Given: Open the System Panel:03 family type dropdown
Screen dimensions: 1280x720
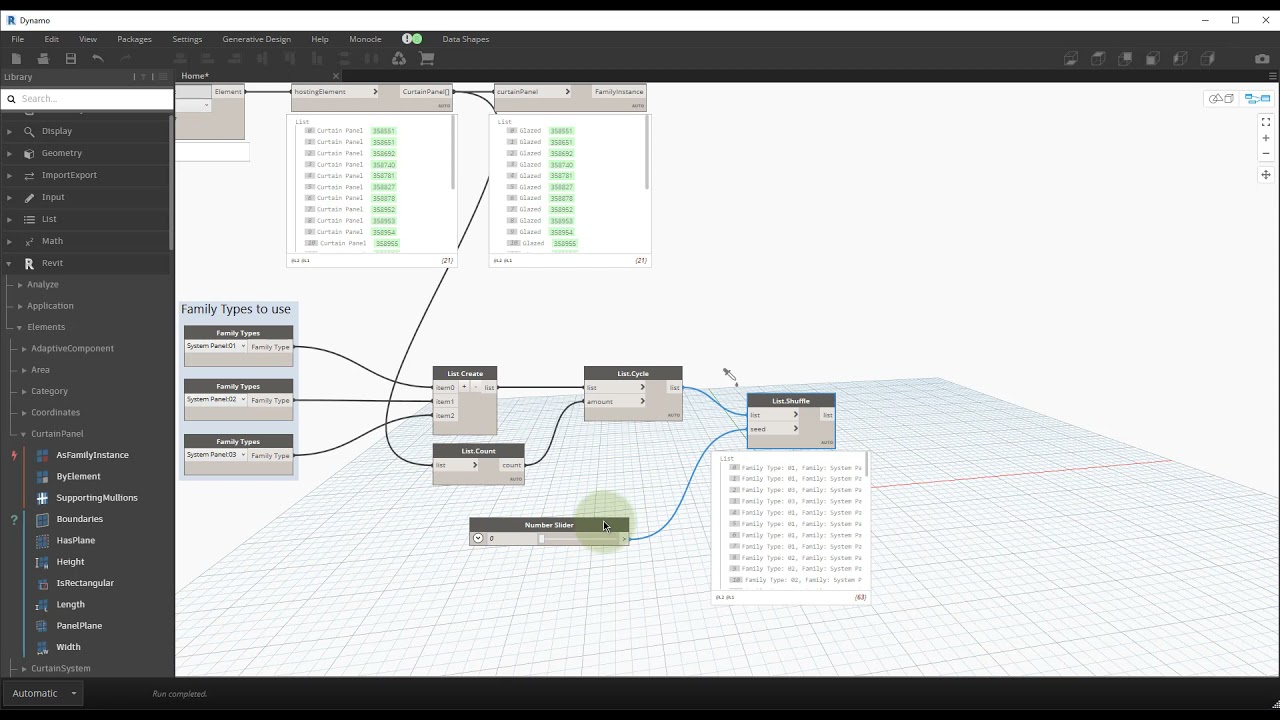Looking at the screenshot, I should point(216,454).
